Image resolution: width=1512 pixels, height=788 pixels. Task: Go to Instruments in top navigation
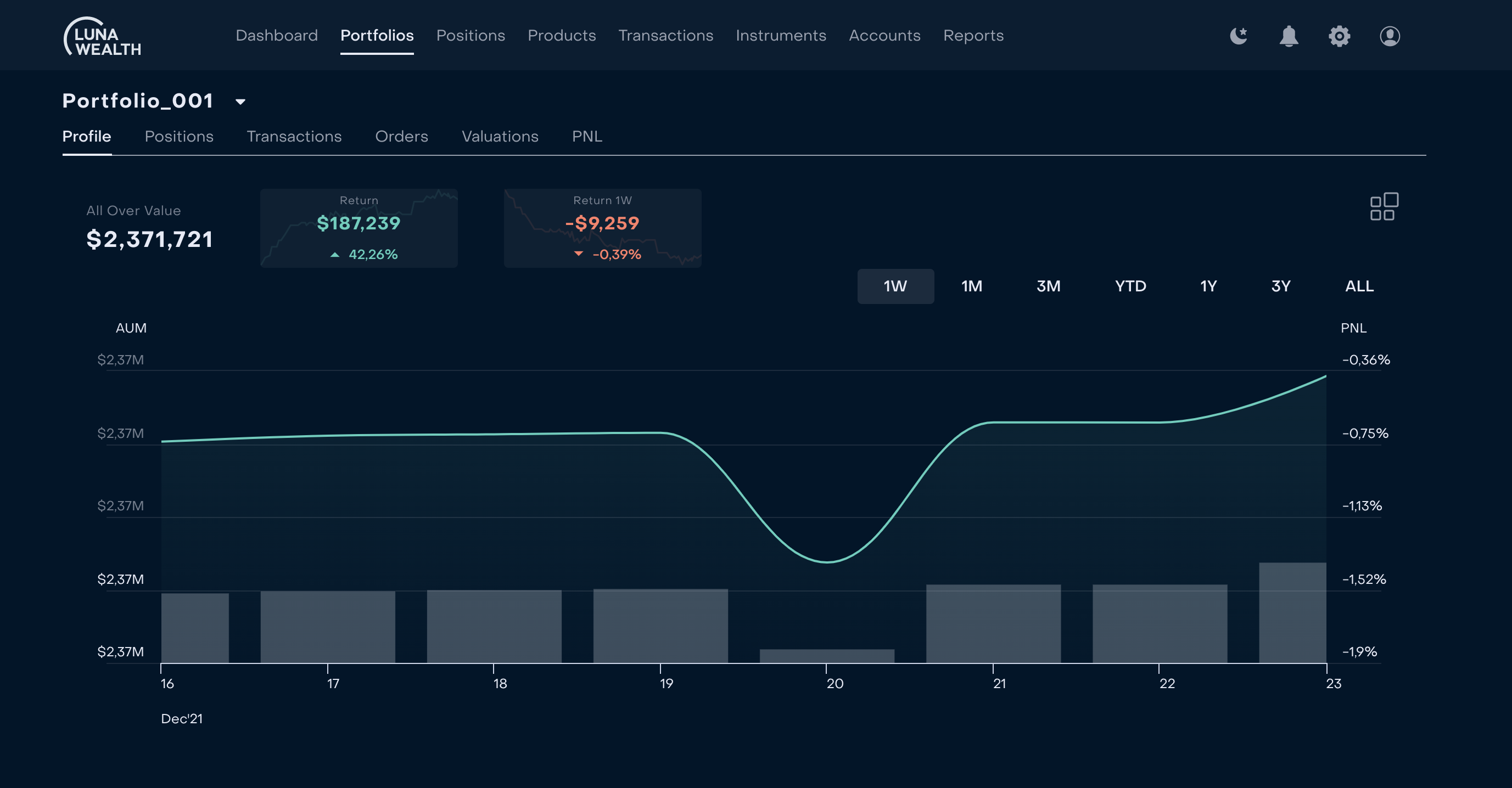coord(781,36)
